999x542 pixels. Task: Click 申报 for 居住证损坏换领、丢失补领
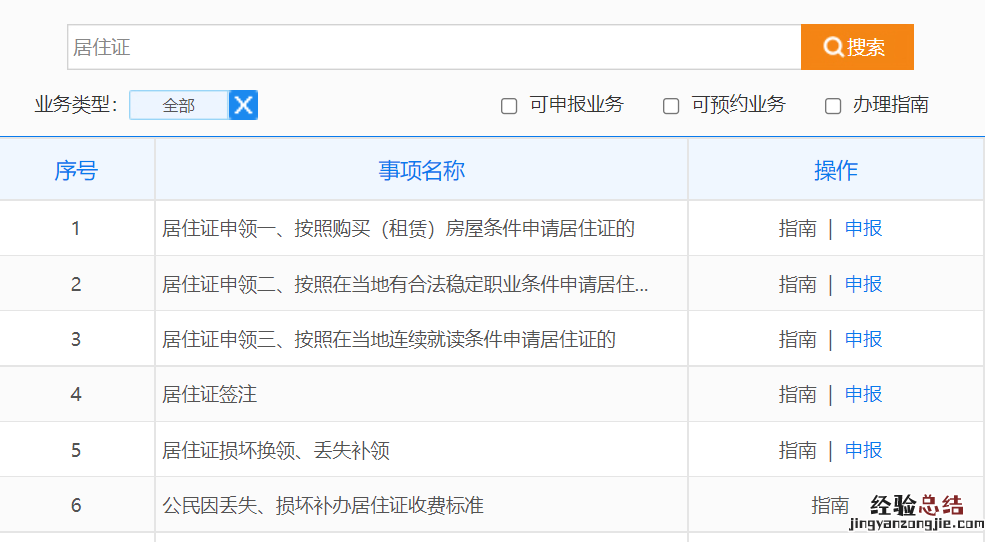[863, 450]
